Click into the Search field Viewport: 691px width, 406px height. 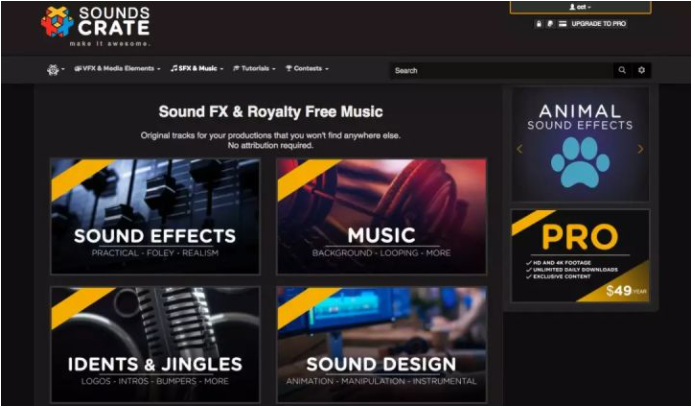501,70
